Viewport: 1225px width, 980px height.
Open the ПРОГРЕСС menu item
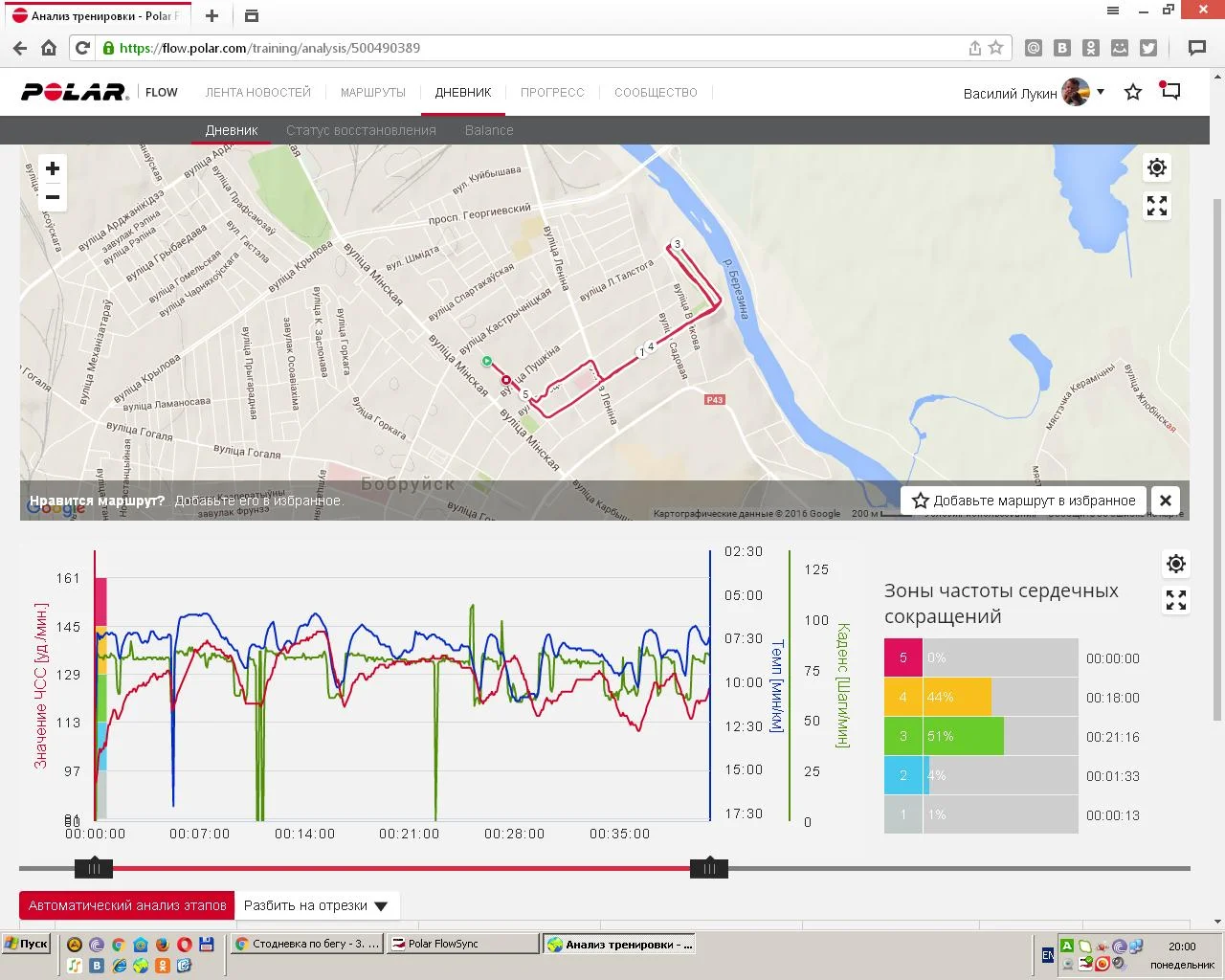552,93
